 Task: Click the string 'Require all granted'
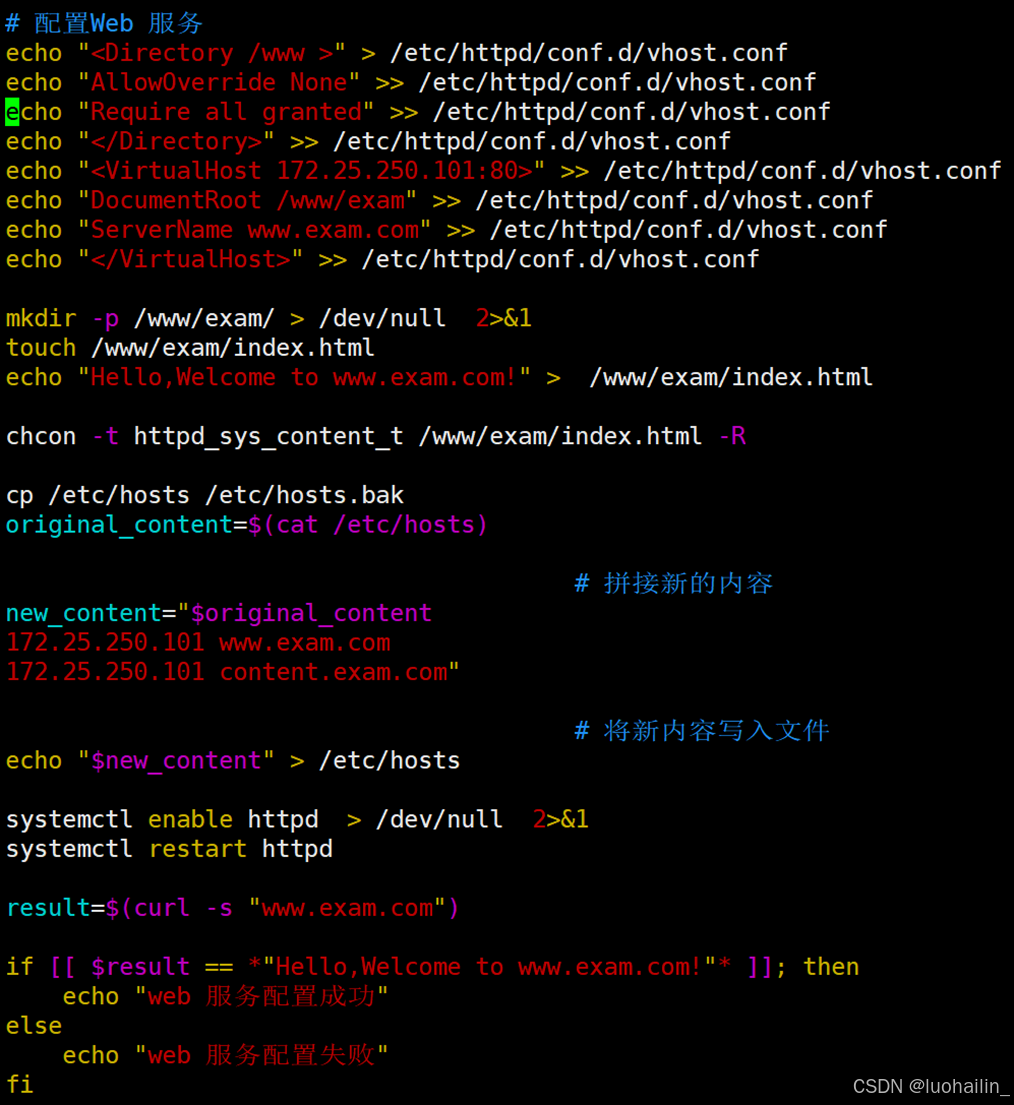pyautogui.click(x=225, y=112)
